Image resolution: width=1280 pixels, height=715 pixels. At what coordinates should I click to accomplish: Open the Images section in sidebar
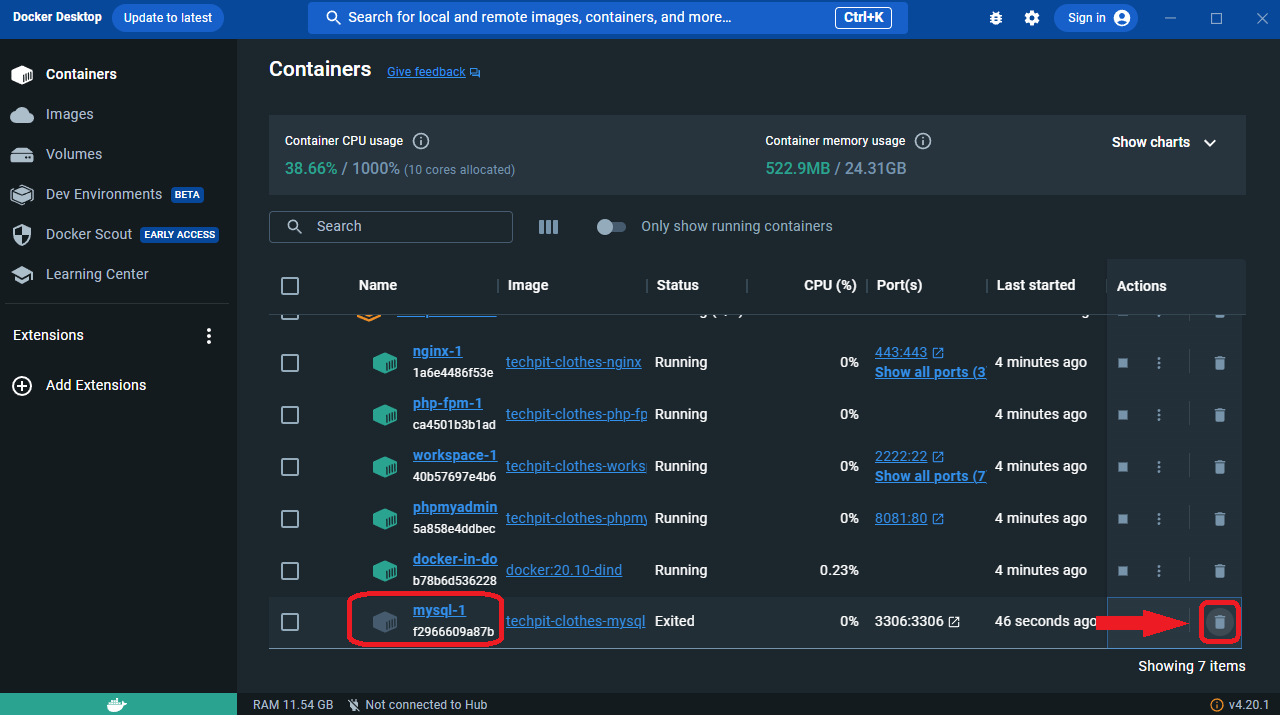pyautogui.click(x=69, y=114)
